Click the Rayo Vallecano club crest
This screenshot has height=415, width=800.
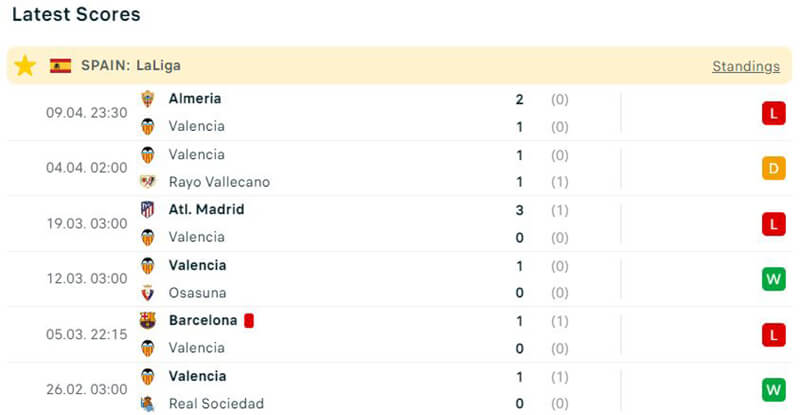click(148, 182)
